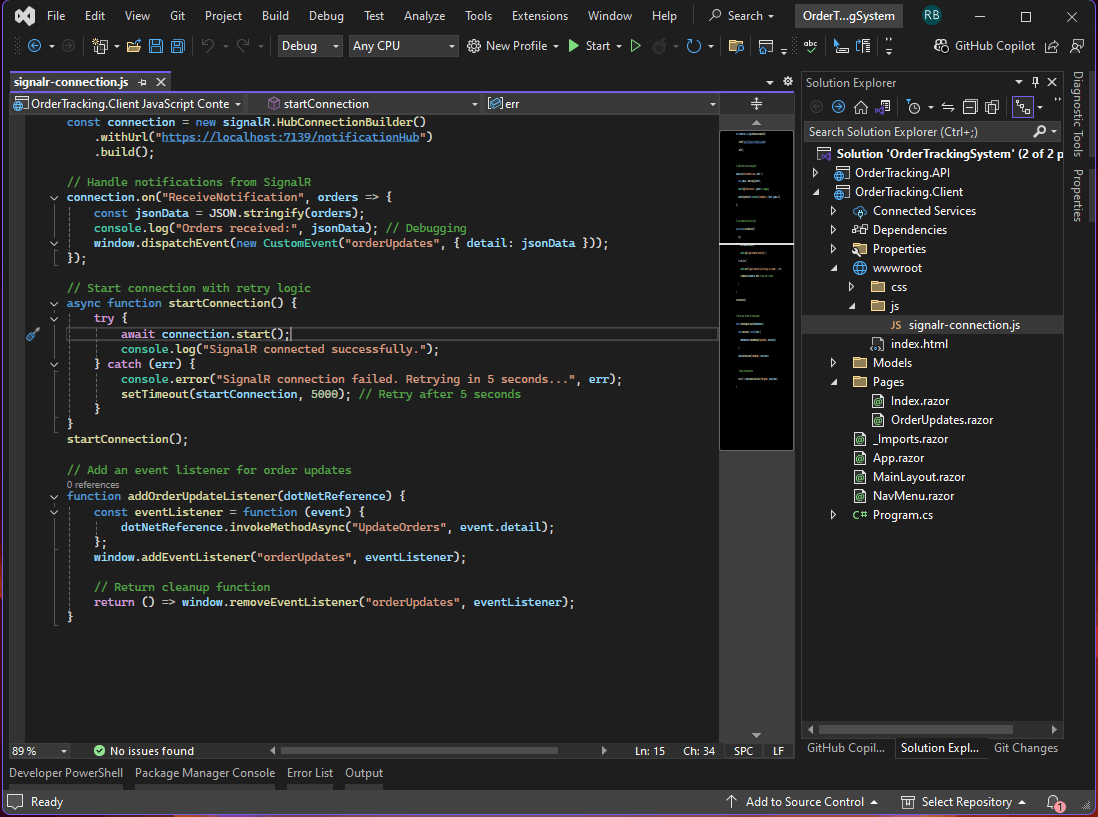Click Sync with Active Document icon
Viewport: 1098px width, 817px height.
coord(948,107)
